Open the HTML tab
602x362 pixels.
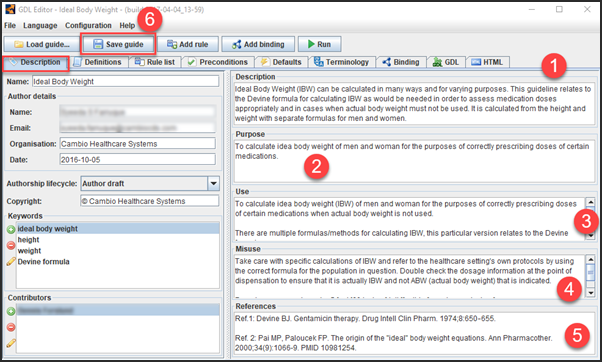point(488,62)
